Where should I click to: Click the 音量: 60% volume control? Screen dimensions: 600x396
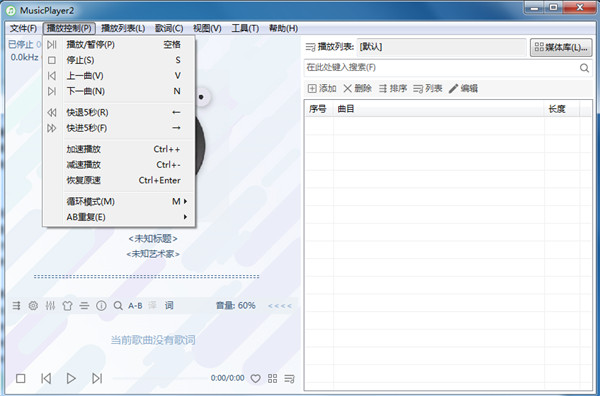(x=236, y=306)
